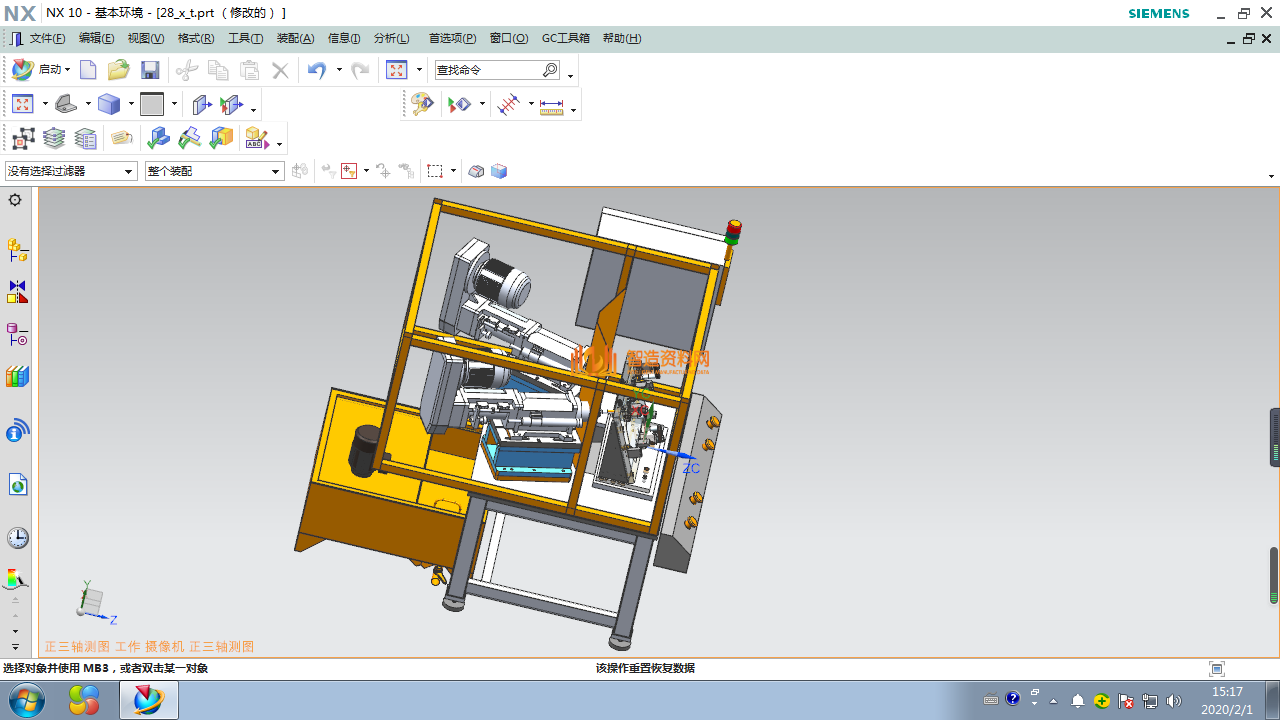Toggle the see-through display icon

(476, 171)
